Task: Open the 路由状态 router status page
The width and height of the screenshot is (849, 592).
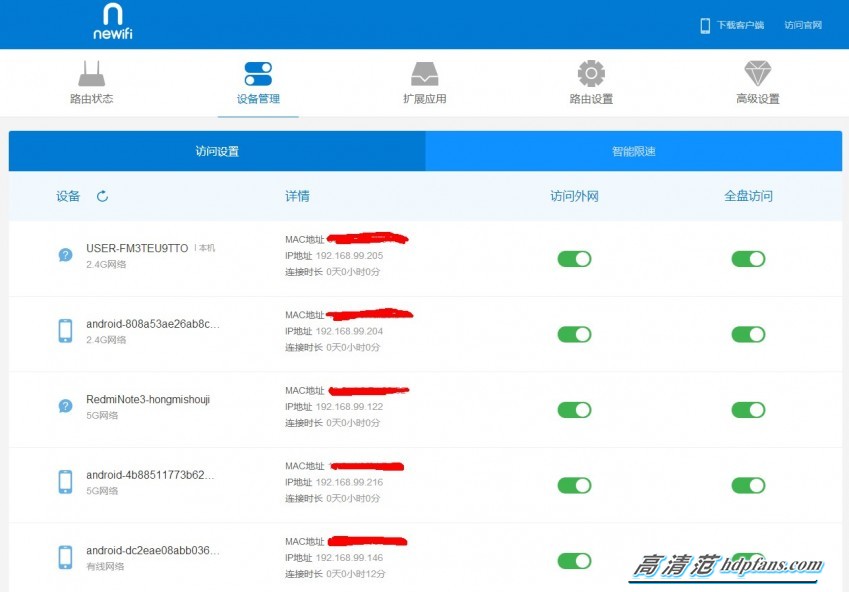Action: click(x=93, y=83)
